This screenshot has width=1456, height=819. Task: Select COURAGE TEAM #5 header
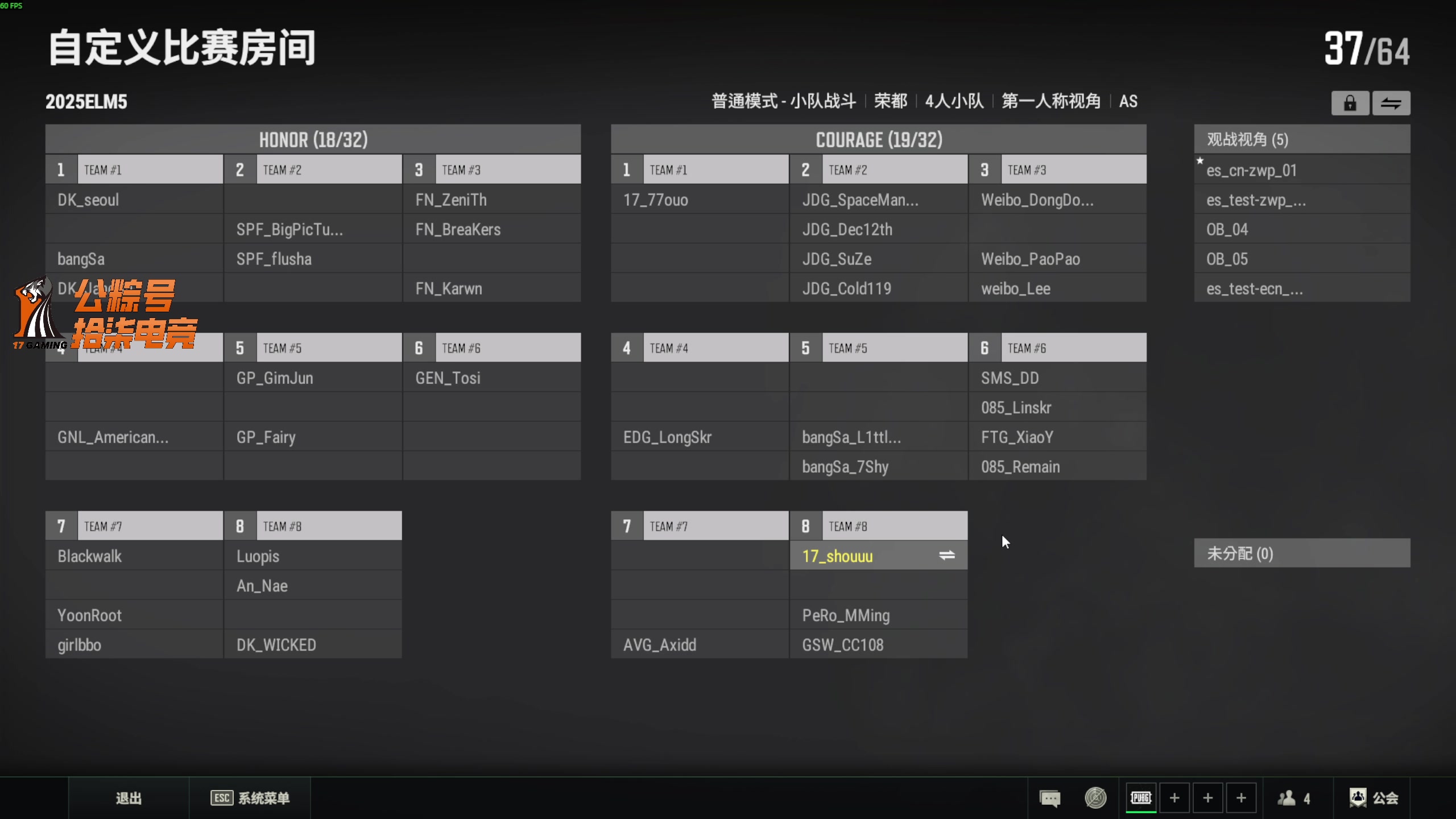pos(879,348)
